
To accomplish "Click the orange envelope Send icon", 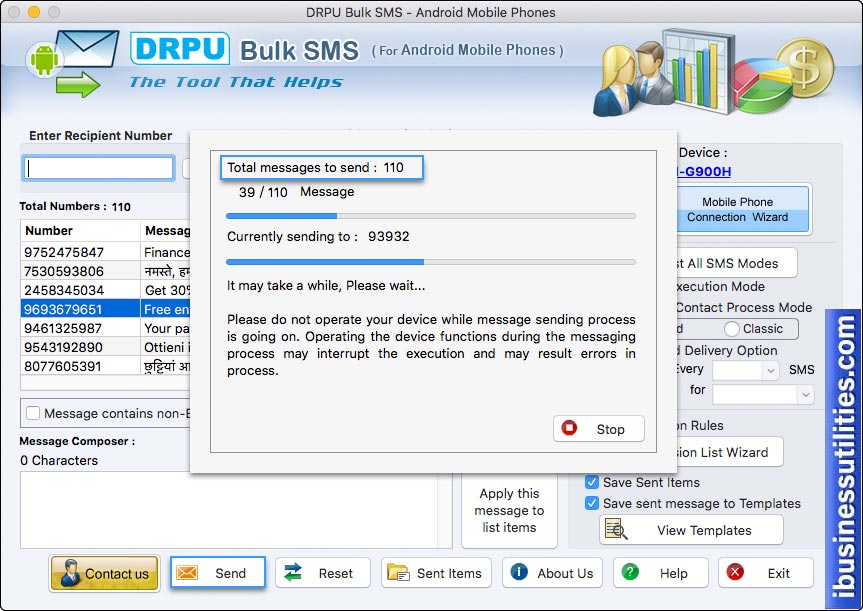I will [187, 572].
